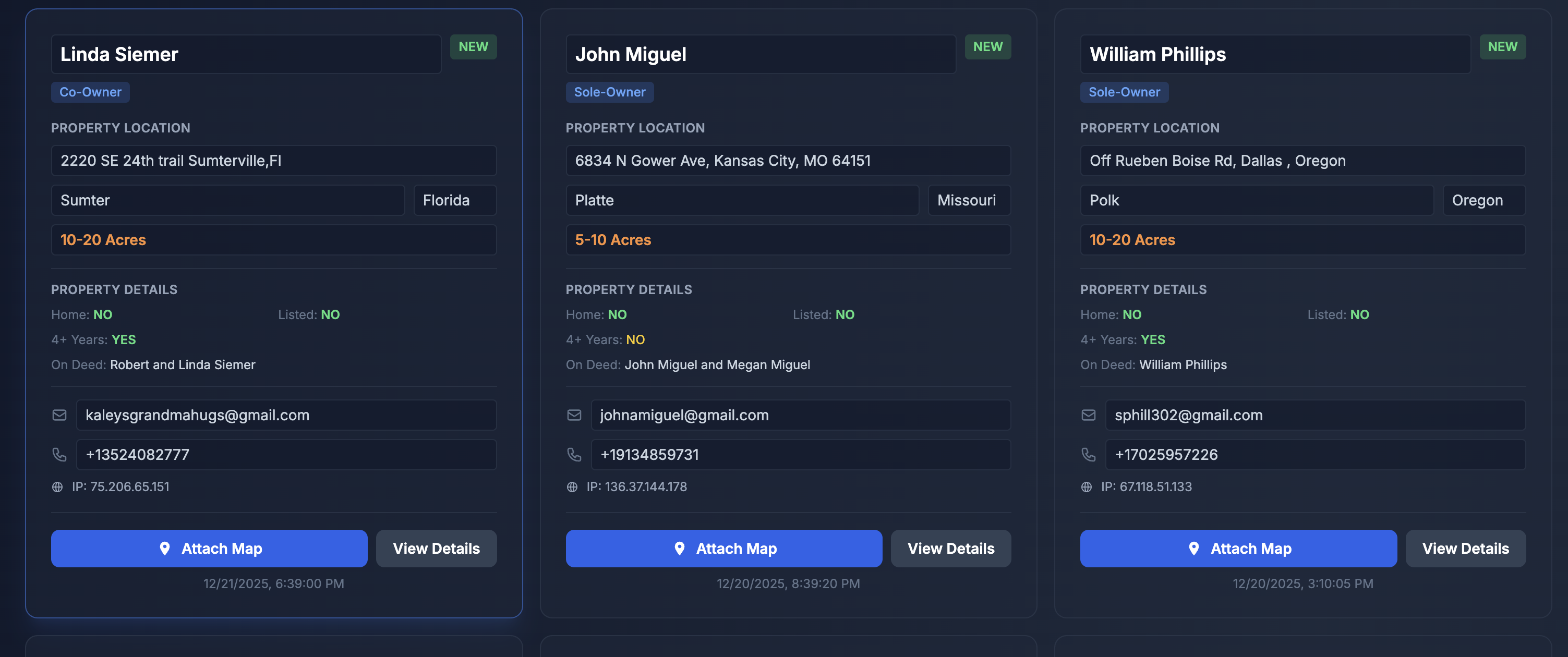Click the envelope icon on William Phillips' card

pyautogui.click(x=1088, y=415)
